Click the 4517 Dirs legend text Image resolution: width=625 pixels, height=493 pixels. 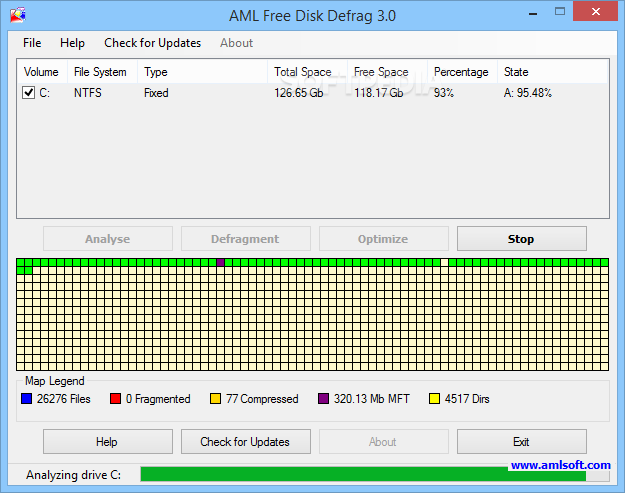tap(467, 399)
